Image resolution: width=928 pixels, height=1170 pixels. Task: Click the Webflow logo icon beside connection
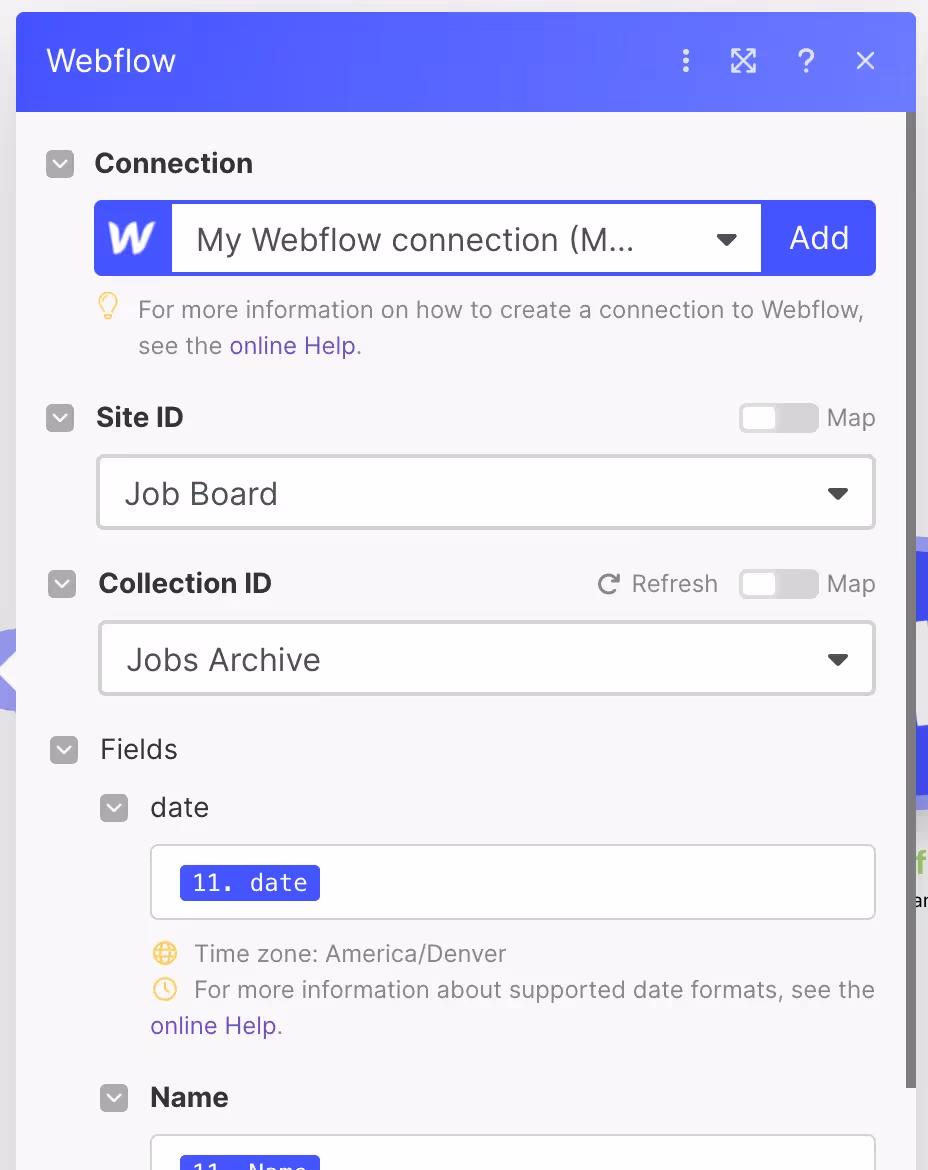point(132,238)
